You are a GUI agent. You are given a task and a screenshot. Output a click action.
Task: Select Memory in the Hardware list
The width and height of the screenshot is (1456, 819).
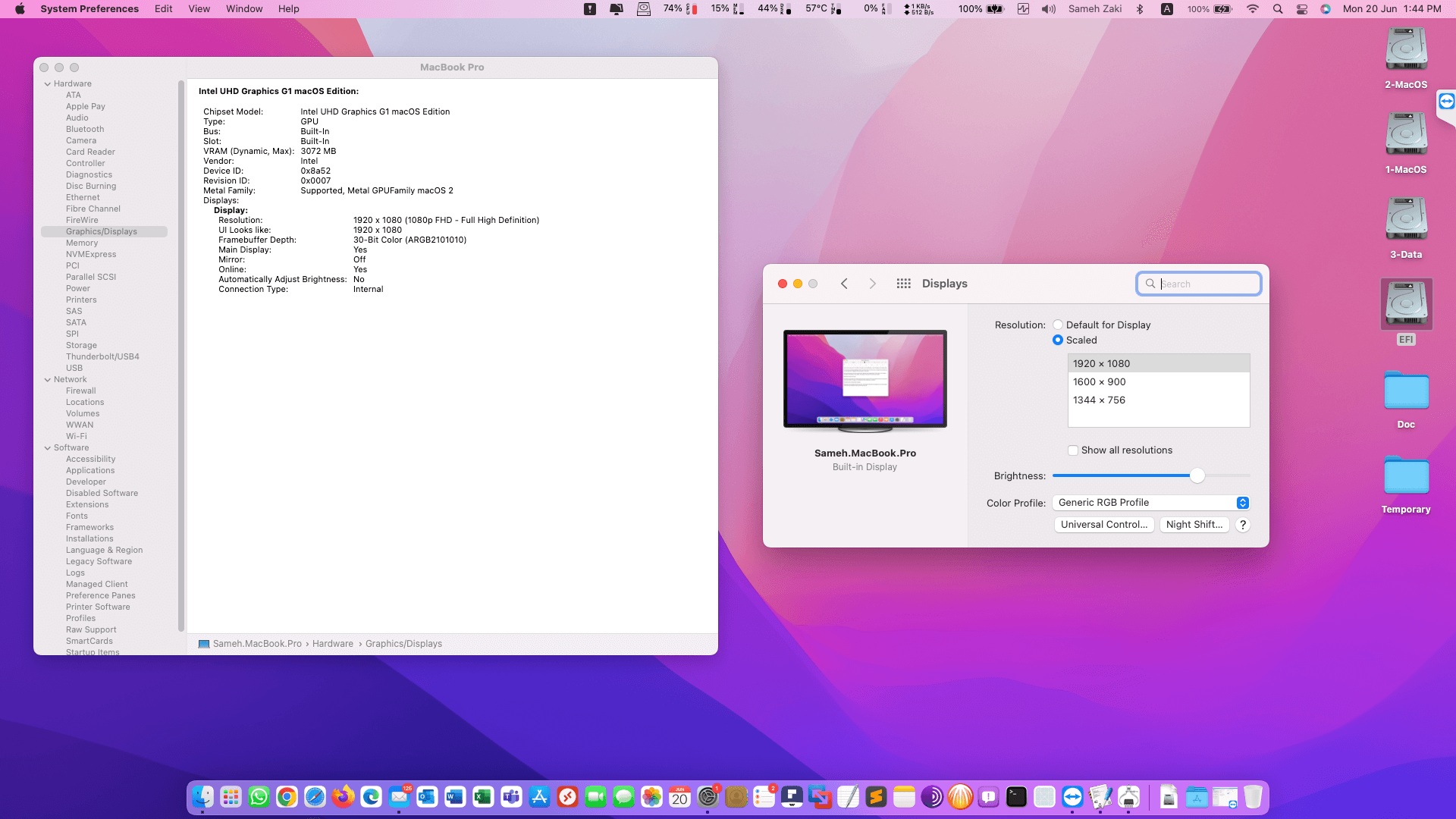pos(82,243)
